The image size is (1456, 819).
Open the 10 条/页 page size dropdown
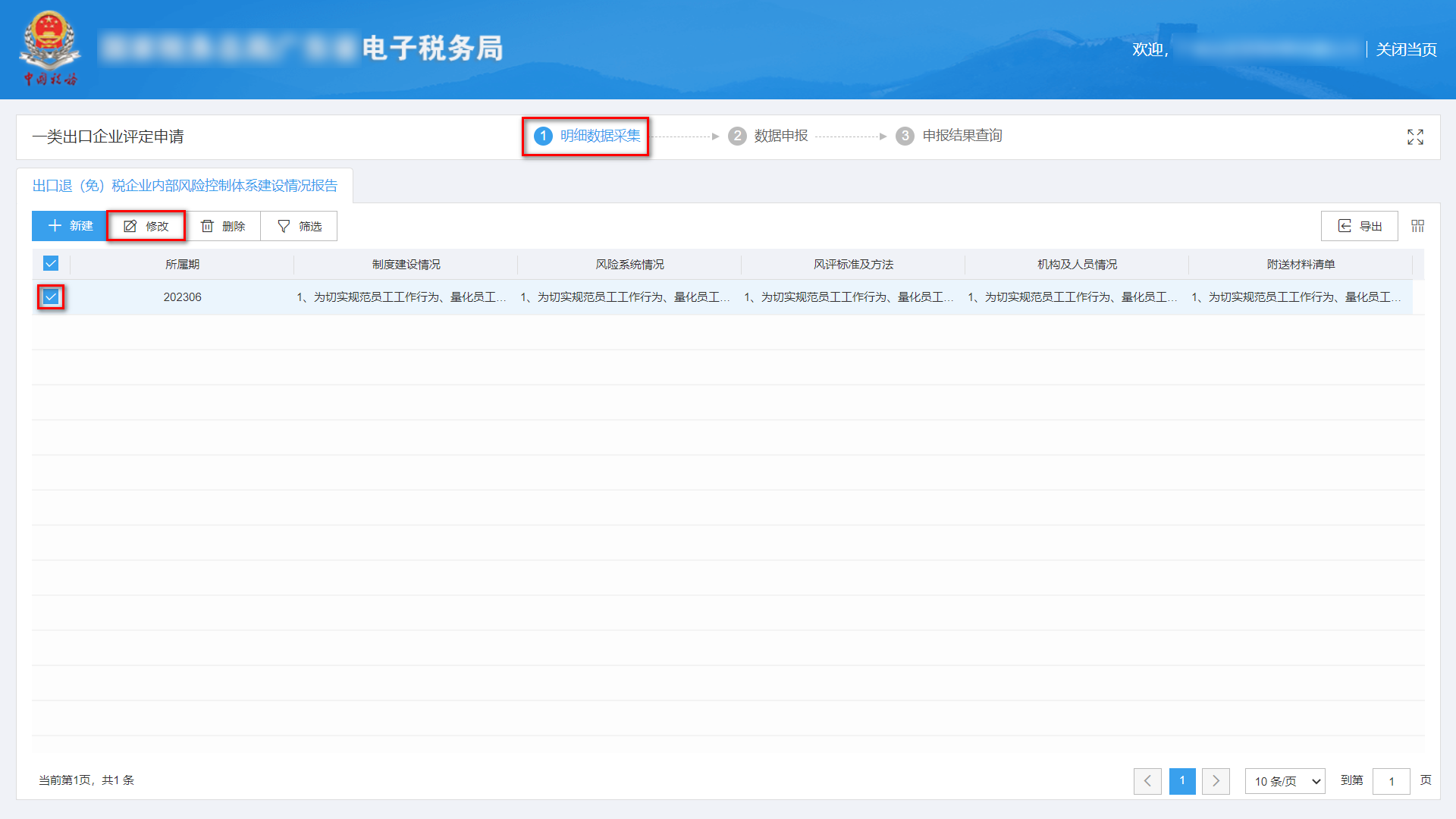1285,781
